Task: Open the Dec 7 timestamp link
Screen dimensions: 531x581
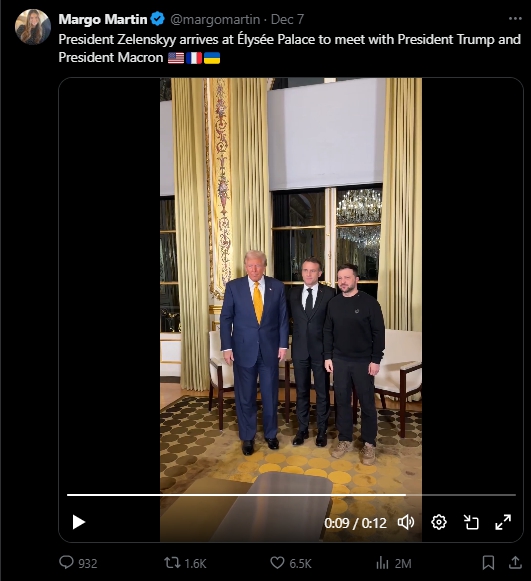Action: pos(287,19)
